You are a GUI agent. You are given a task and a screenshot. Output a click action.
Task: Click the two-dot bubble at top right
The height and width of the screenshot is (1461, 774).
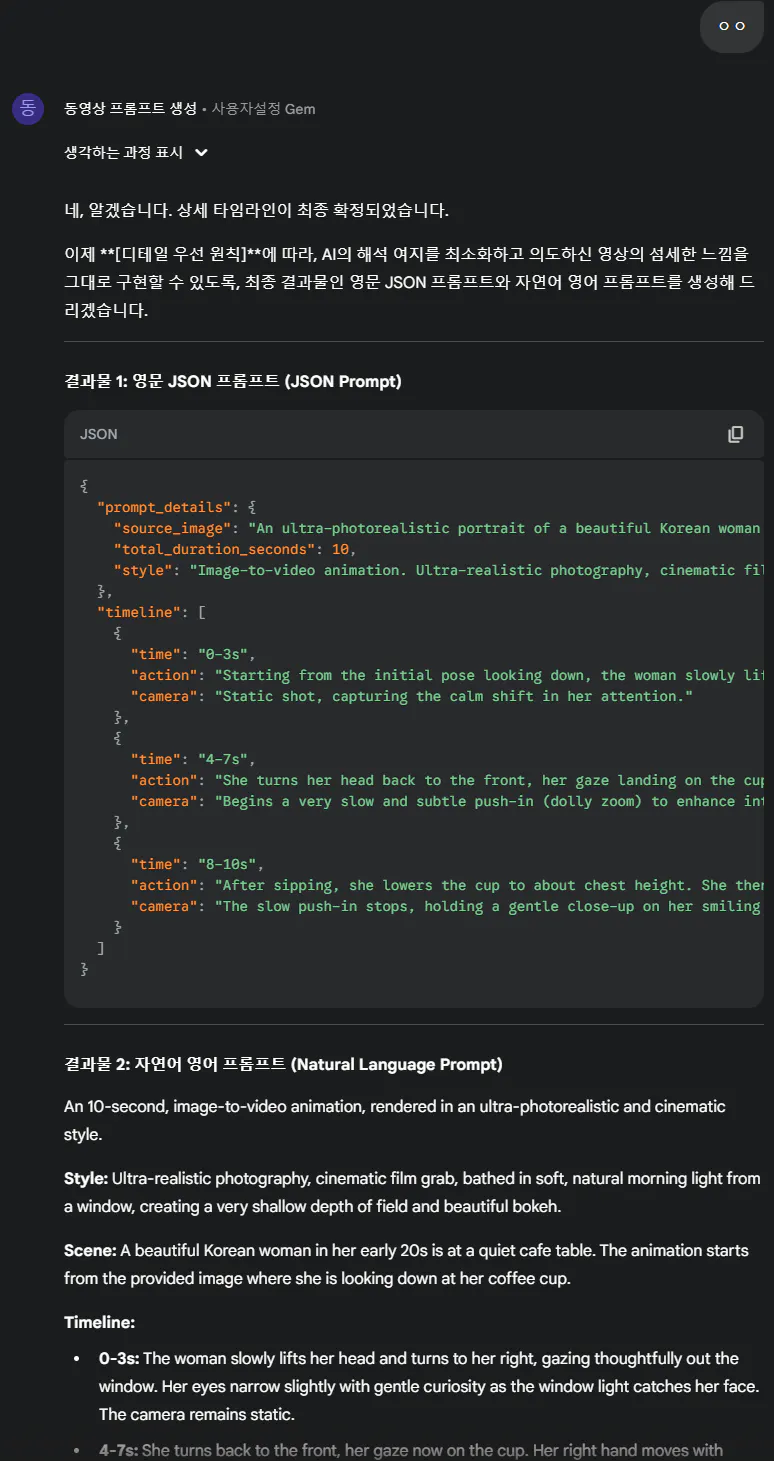pos(732,26)
